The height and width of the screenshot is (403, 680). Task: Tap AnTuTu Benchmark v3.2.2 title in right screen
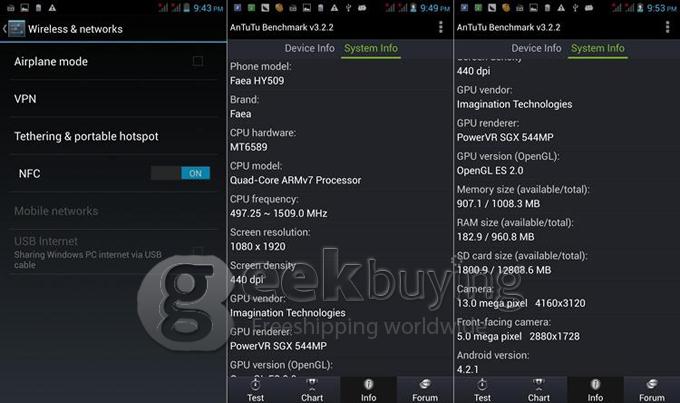click(508, 27)
